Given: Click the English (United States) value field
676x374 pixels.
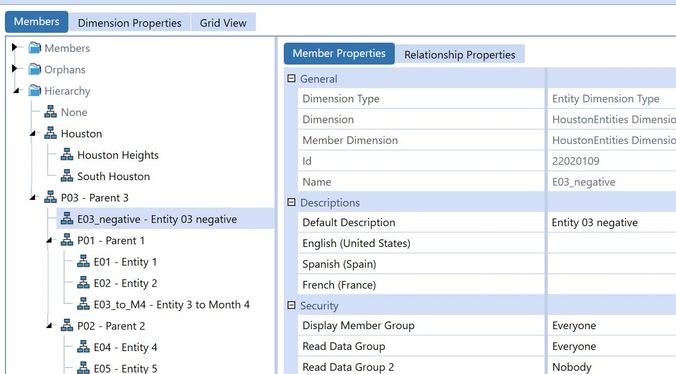Looking at the screenshot, I should tap(612, 243).
